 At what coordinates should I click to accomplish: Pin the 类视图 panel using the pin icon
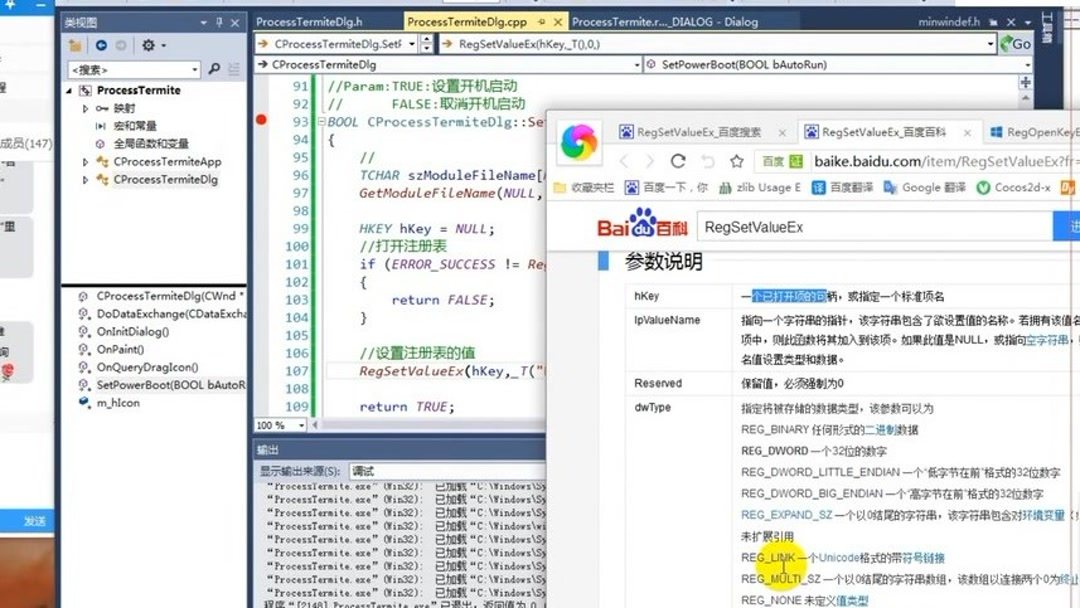coord(219,22)
